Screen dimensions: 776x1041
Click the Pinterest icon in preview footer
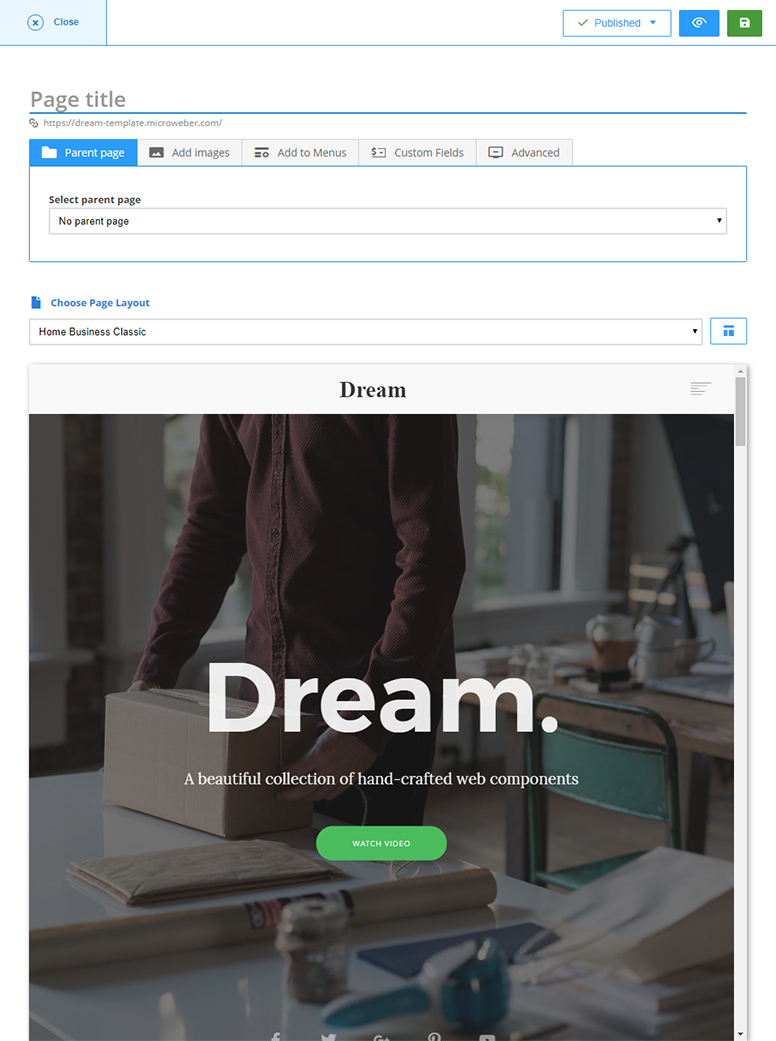(x=434, y=1036)
